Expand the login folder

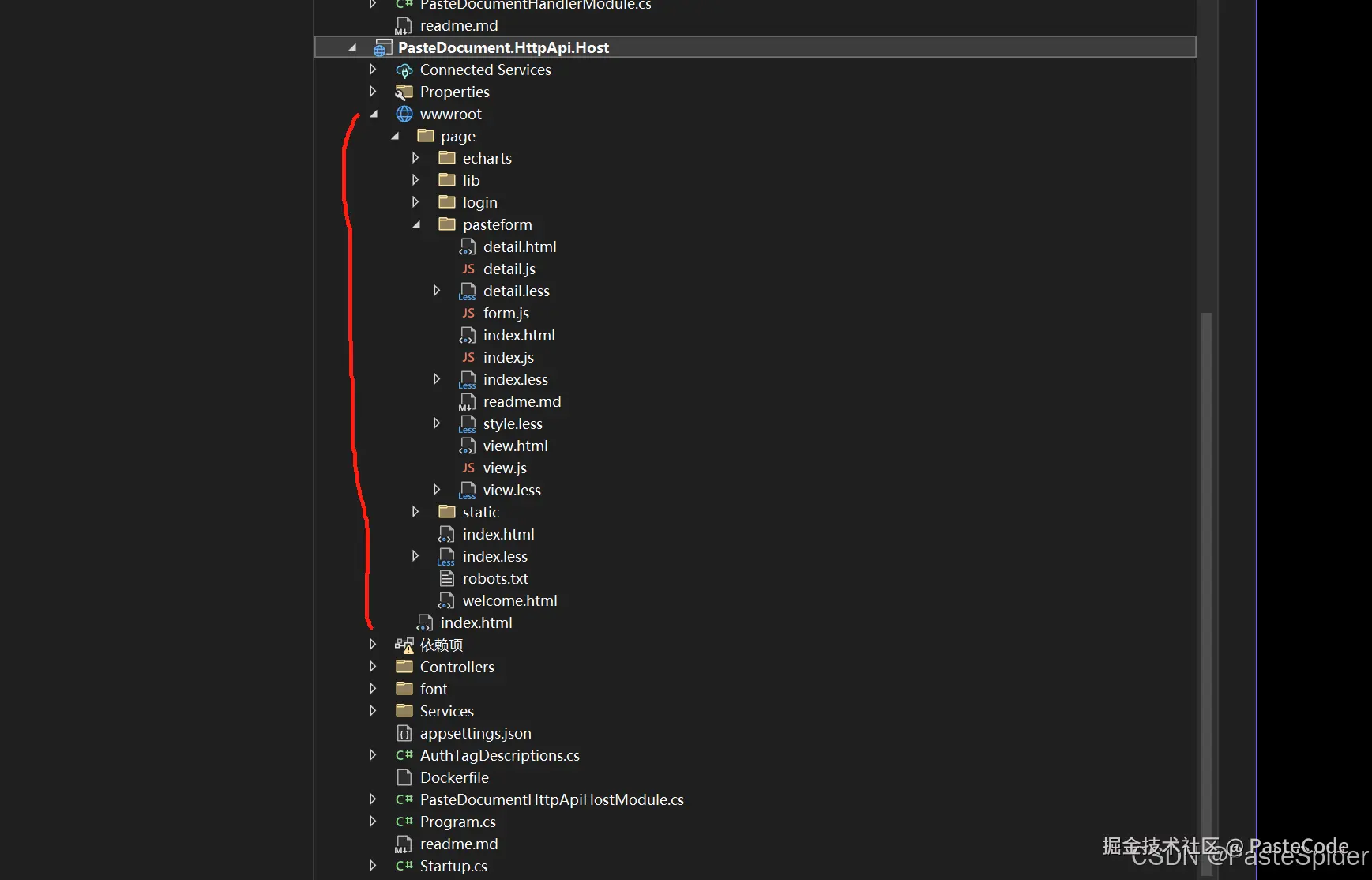tap(415, 202)
